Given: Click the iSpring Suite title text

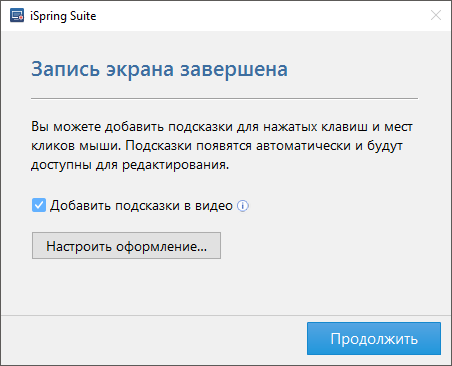Looking at the screenshot, I should point(63,16).
